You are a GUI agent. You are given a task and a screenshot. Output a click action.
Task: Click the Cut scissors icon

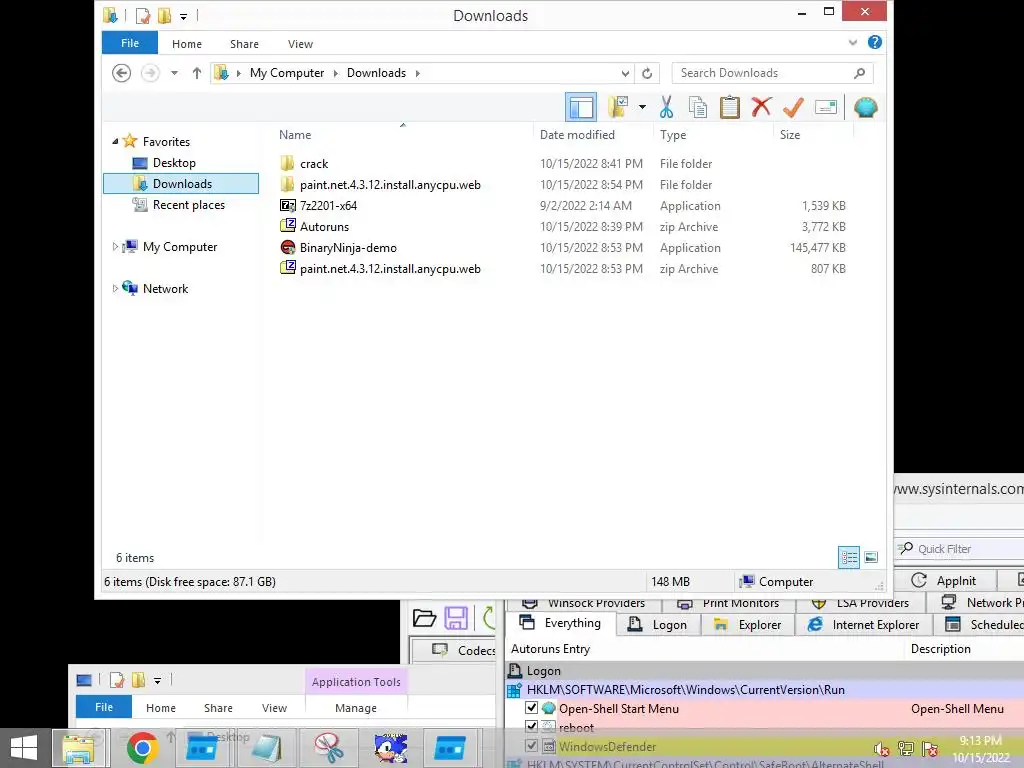666,107
